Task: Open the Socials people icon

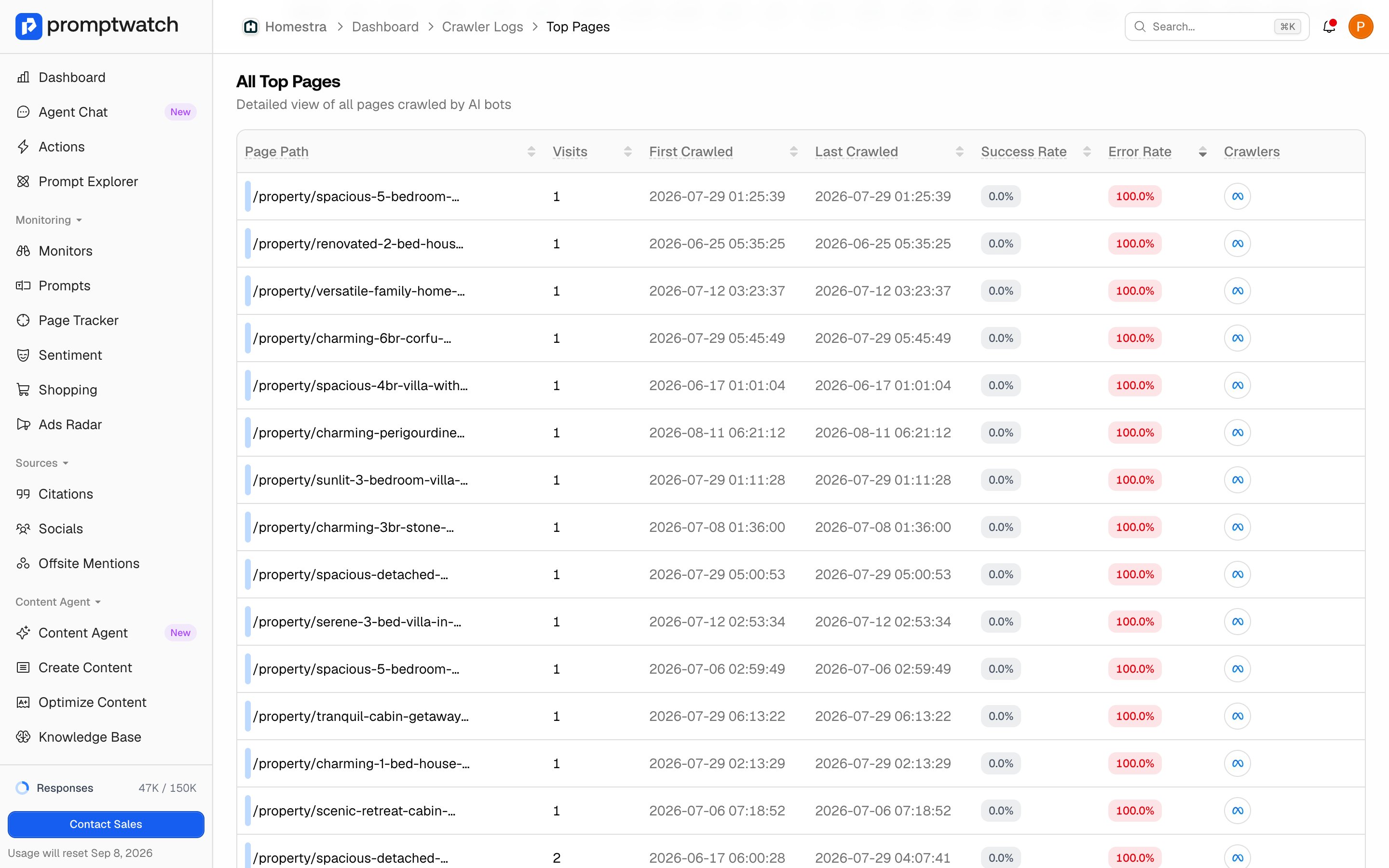Action: pos(23,529)
